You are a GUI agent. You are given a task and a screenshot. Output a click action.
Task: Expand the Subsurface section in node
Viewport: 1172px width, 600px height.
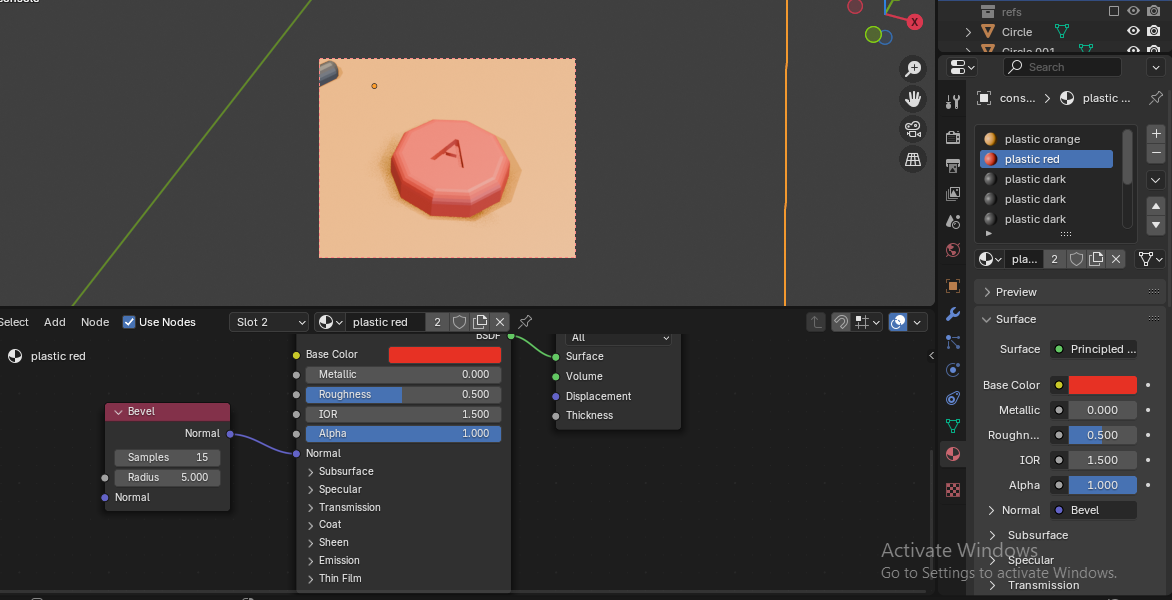[x=346, y=471]
